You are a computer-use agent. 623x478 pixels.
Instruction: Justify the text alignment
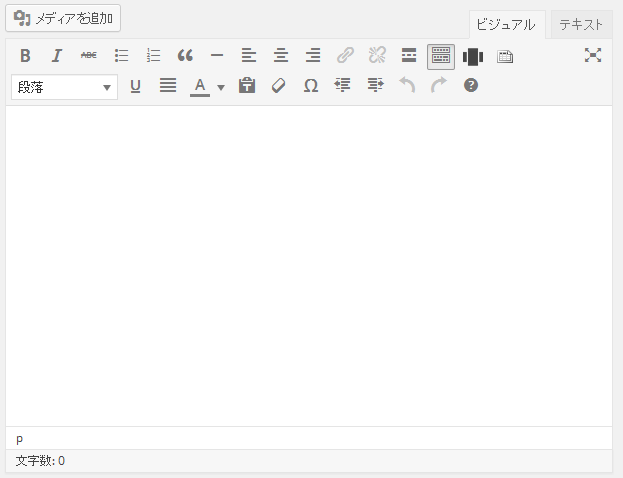pyautogui.click(x=168, y=86)
